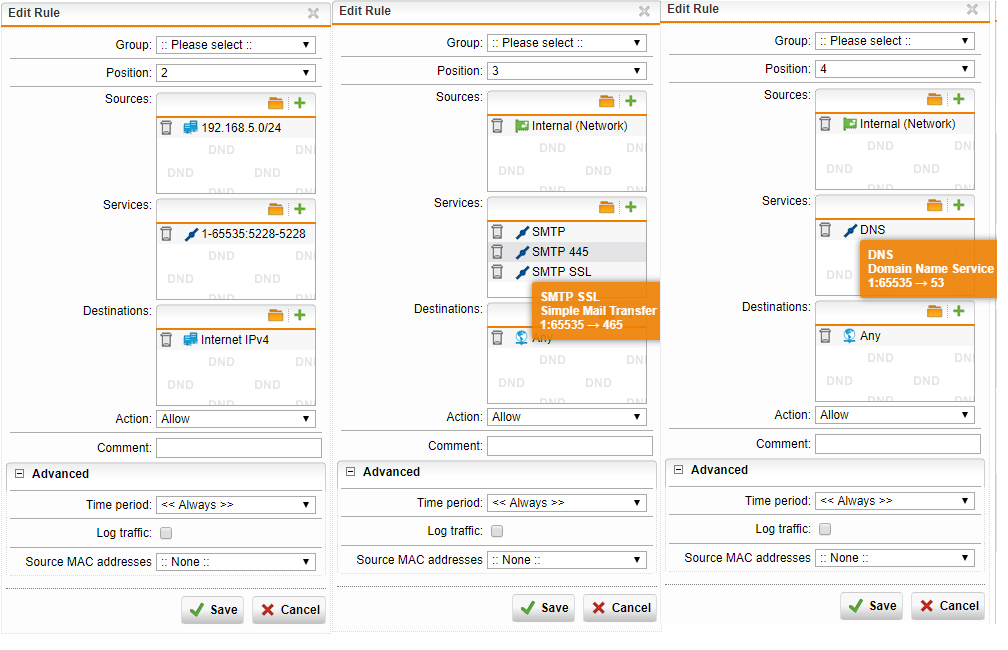The height and width of the screenshot is (650, 1008).
Task: Expand Group dropdown in Position 3 rule
Action: pos(566,43)
